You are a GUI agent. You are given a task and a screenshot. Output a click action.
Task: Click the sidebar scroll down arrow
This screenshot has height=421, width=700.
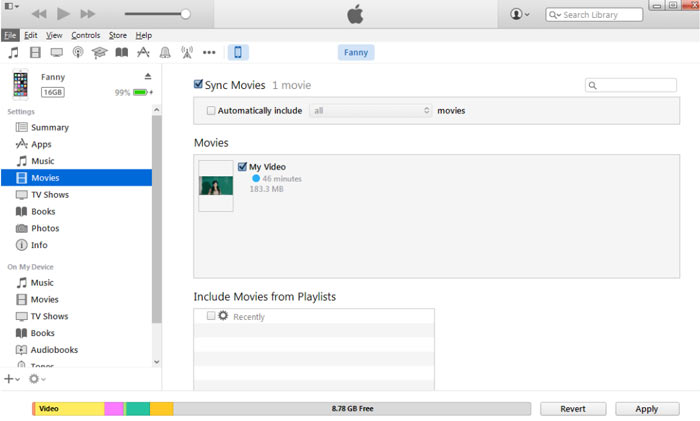click(156, 362)
